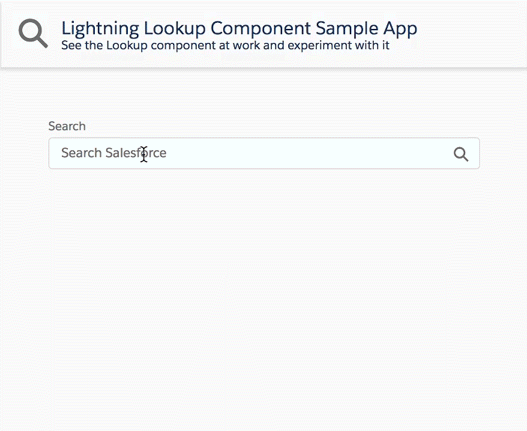Screen dimensions: 527x431
Task: Click the word "Search" inside the placeholder
Action: coord(82,153)
